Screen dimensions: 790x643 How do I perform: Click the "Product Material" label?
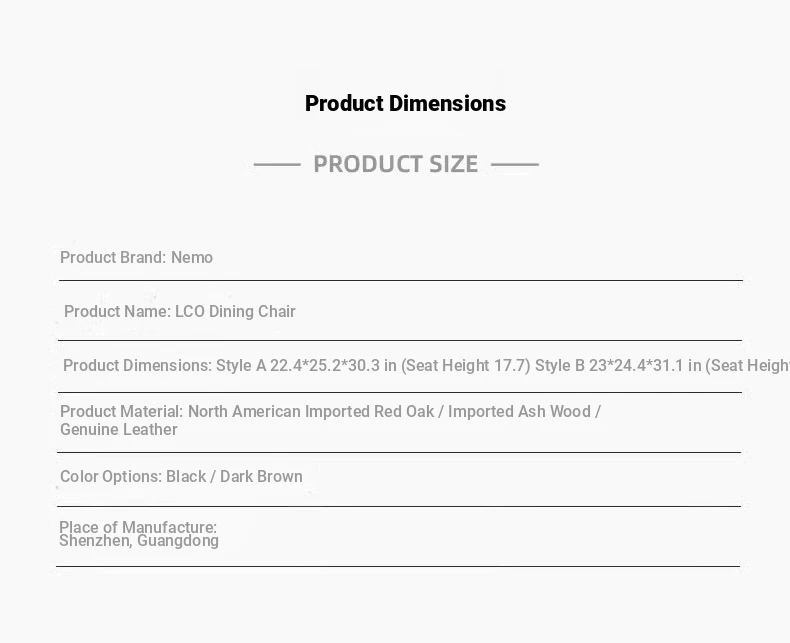(122, 412)
